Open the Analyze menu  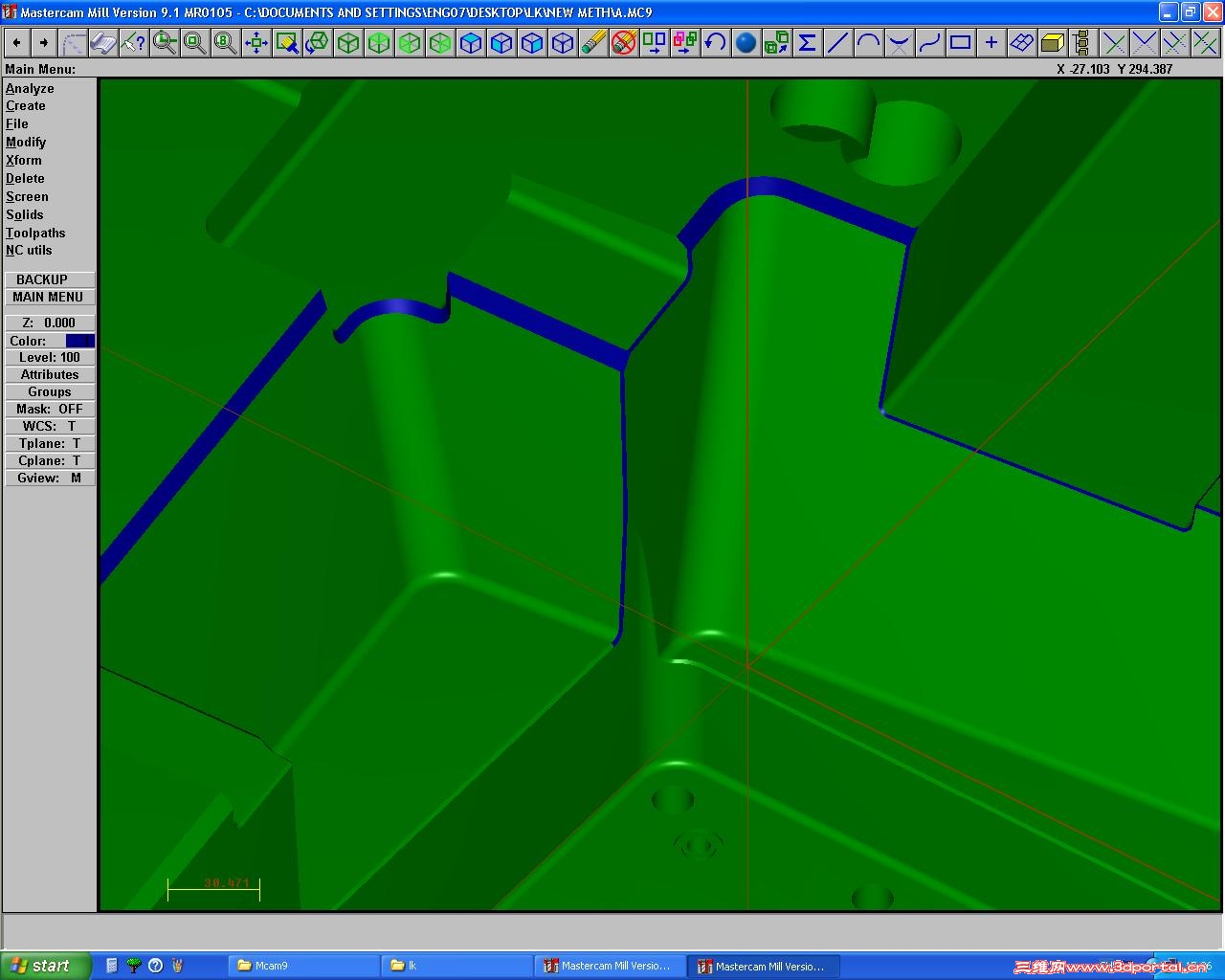click(30, 88)
